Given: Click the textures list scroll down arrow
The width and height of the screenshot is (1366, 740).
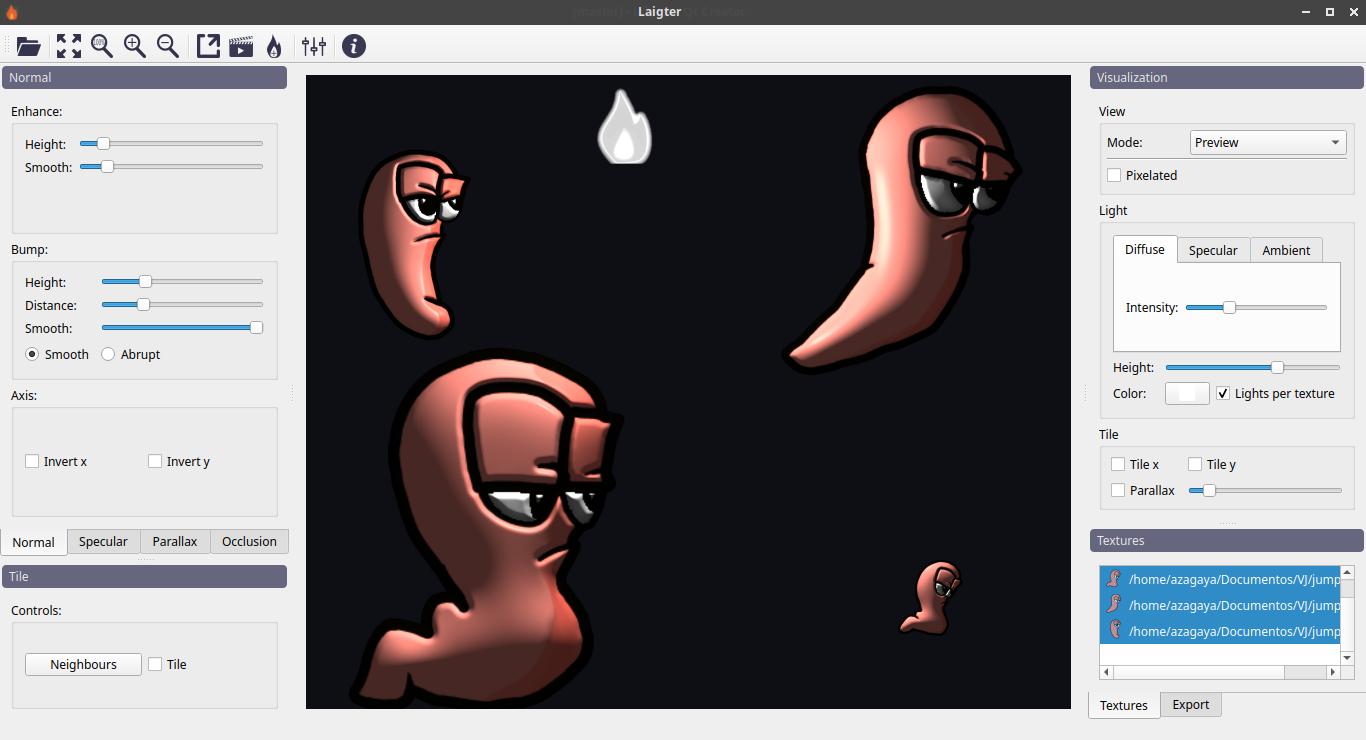Looking at the screenshot, I should click(x=1347, y=658).
